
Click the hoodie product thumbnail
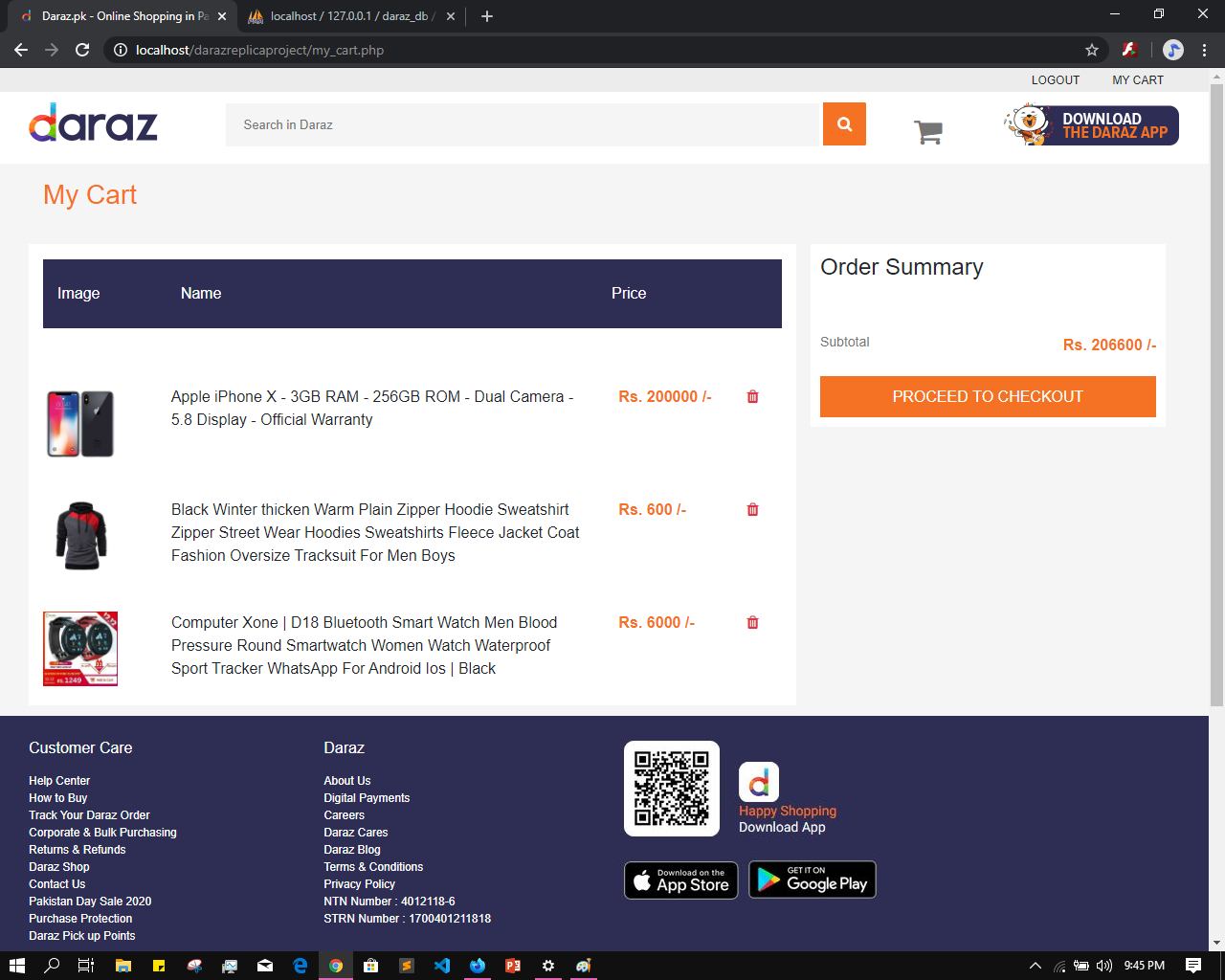81,535
